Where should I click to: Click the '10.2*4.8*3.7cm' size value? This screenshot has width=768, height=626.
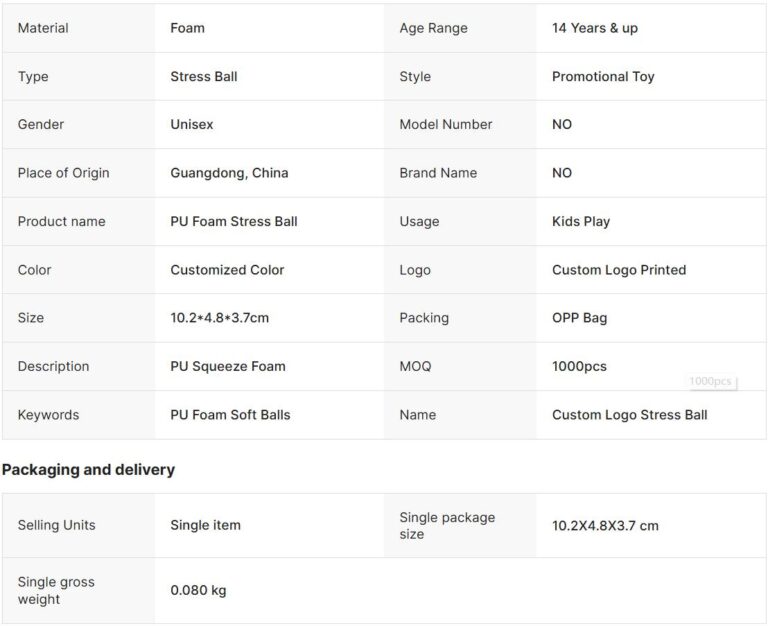[x=219, y=318]
